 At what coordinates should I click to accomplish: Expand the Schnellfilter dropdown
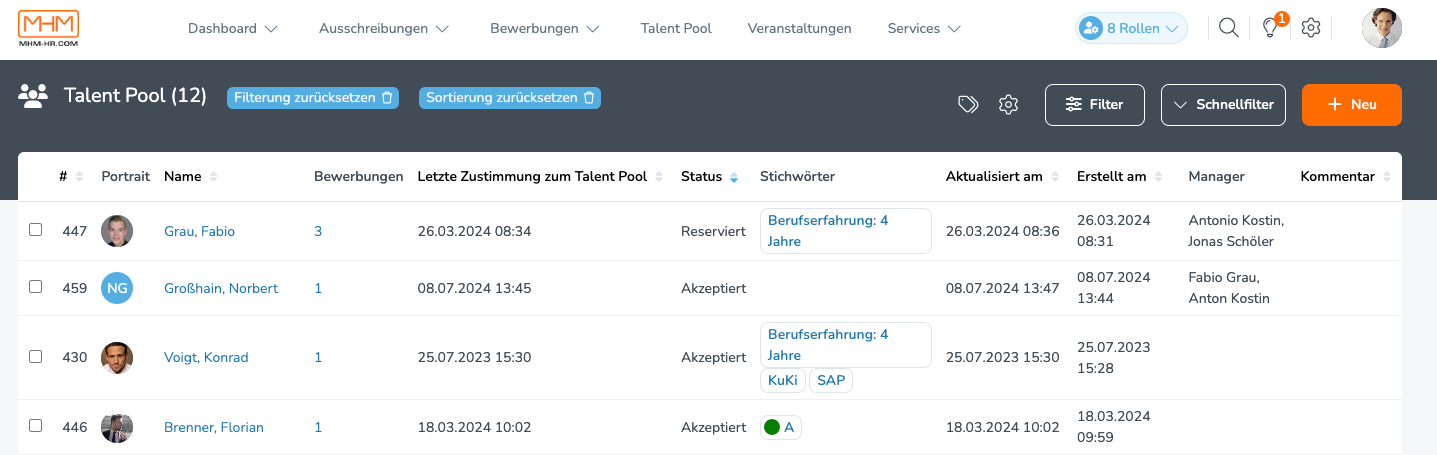1223,105
